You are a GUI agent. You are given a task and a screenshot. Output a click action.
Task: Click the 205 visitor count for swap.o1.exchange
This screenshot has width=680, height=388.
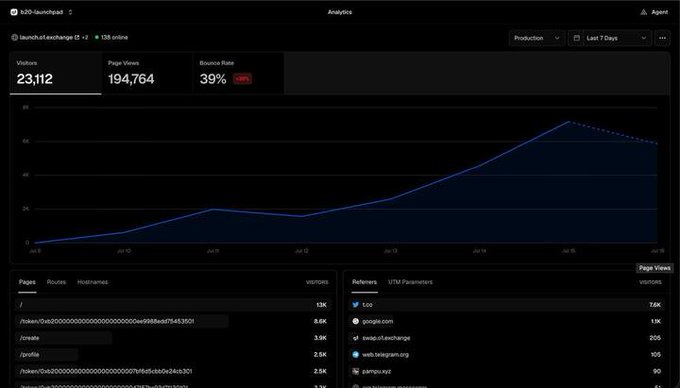pyautogui.click(x=655, y=338)
